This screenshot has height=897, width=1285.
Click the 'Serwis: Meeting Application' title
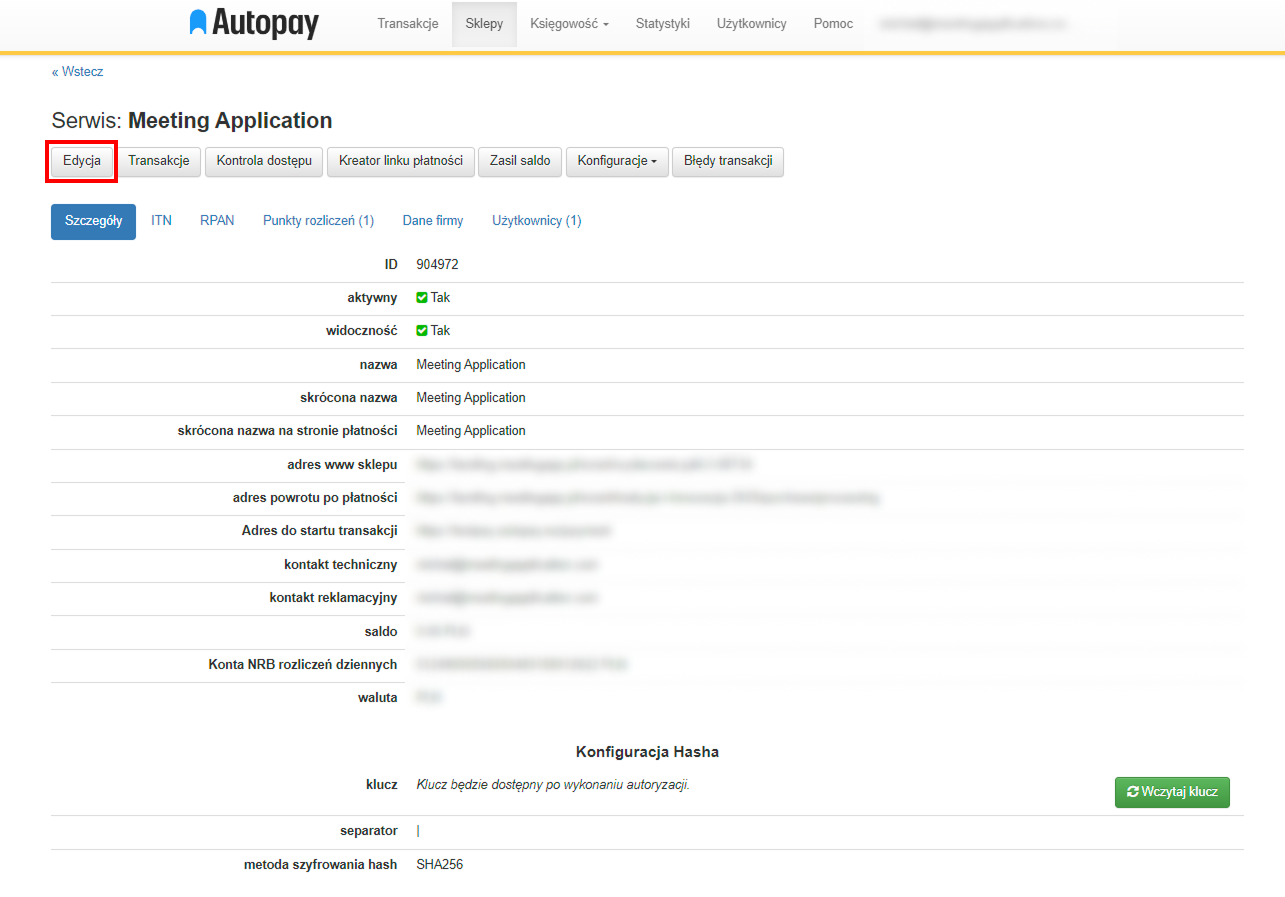pyautogui.click(x=192, y=121)
